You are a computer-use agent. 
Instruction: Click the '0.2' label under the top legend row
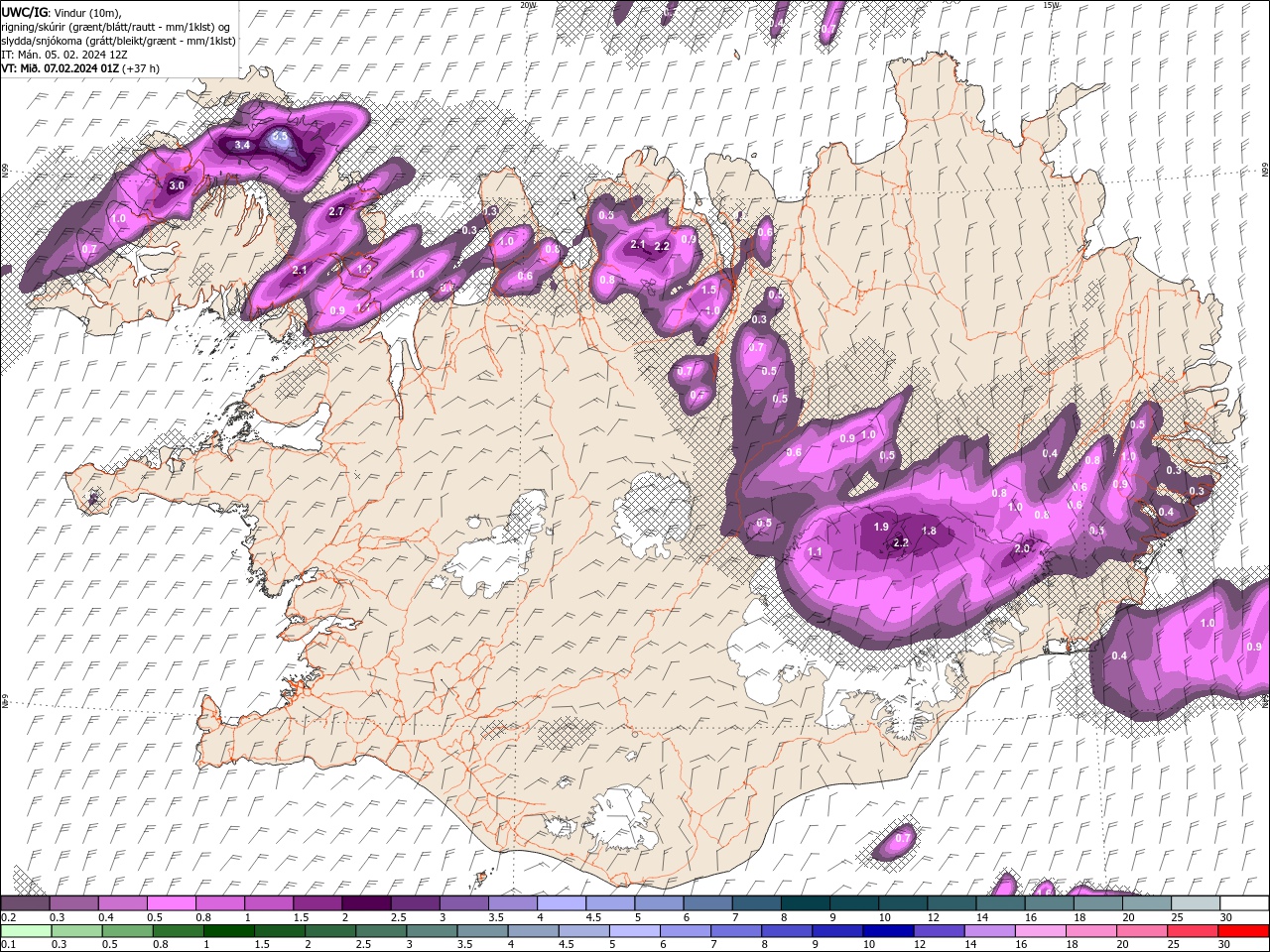coord(8,917)
